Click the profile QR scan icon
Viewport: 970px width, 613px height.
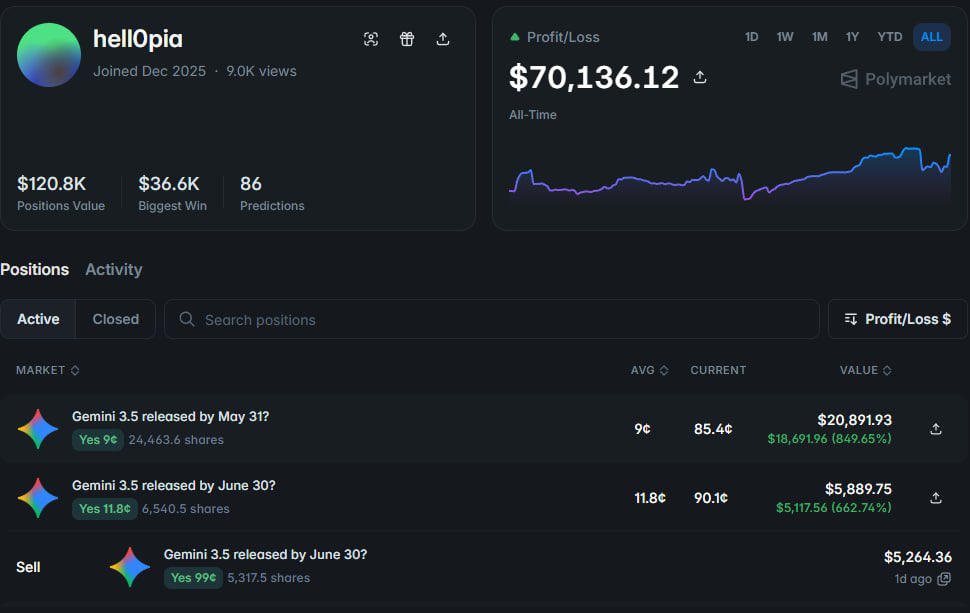(x=371, y=39)
